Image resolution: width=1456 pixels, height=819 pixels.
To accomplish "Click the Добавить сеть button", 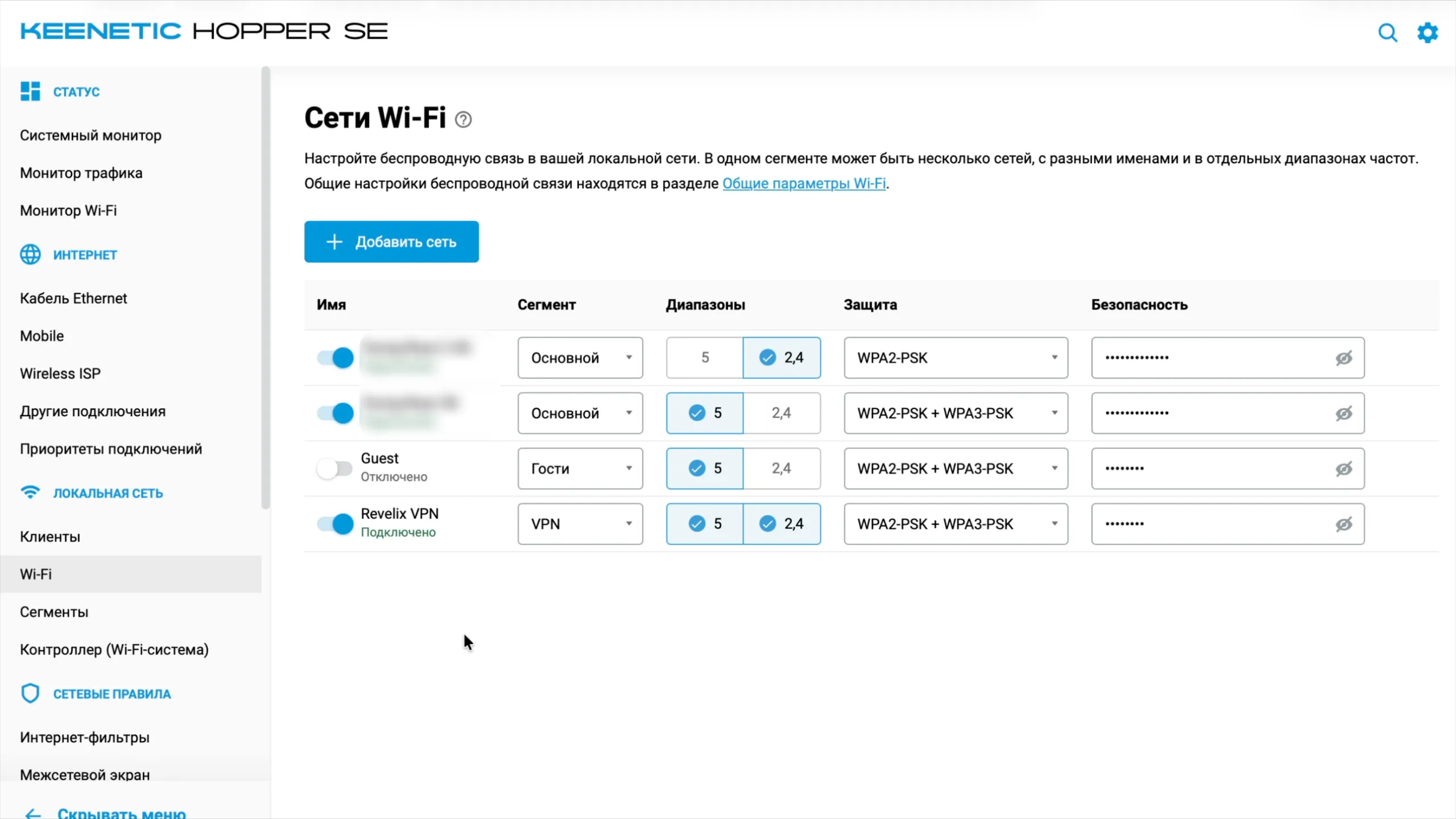I will tap(391, 242).
